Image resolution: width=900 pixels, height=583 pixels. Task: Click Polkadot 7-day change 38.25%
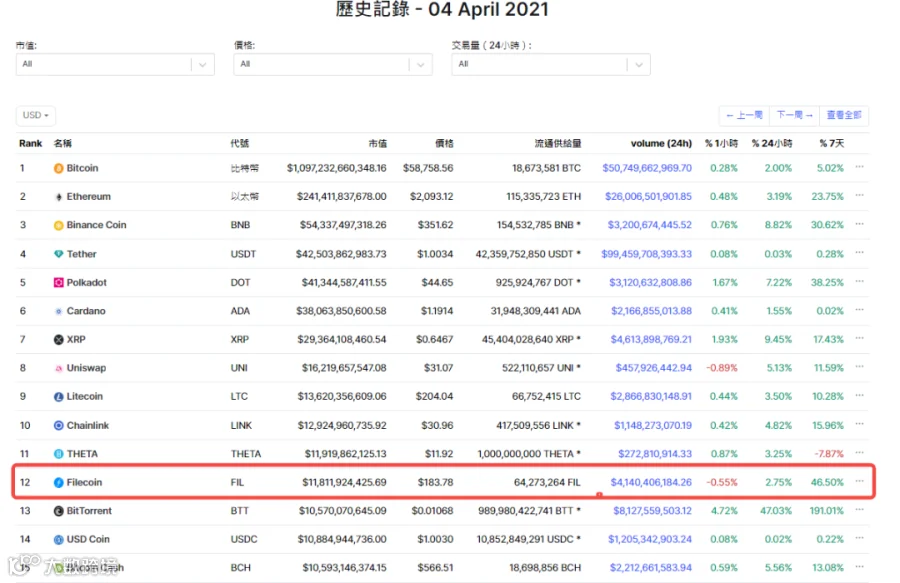click(x=827, y=282)
